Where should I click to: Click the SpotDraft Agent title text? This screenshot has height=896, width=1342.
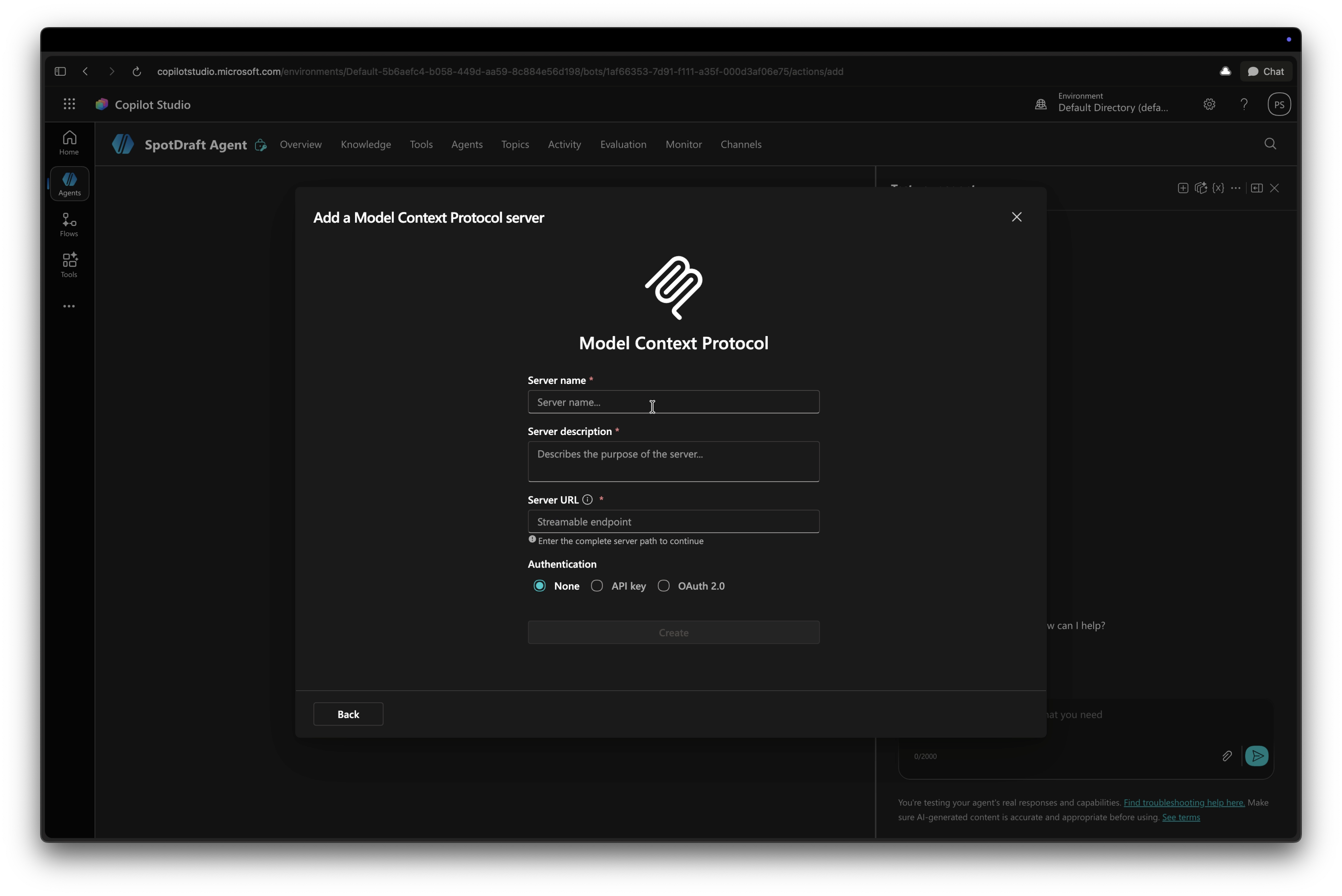196,145
